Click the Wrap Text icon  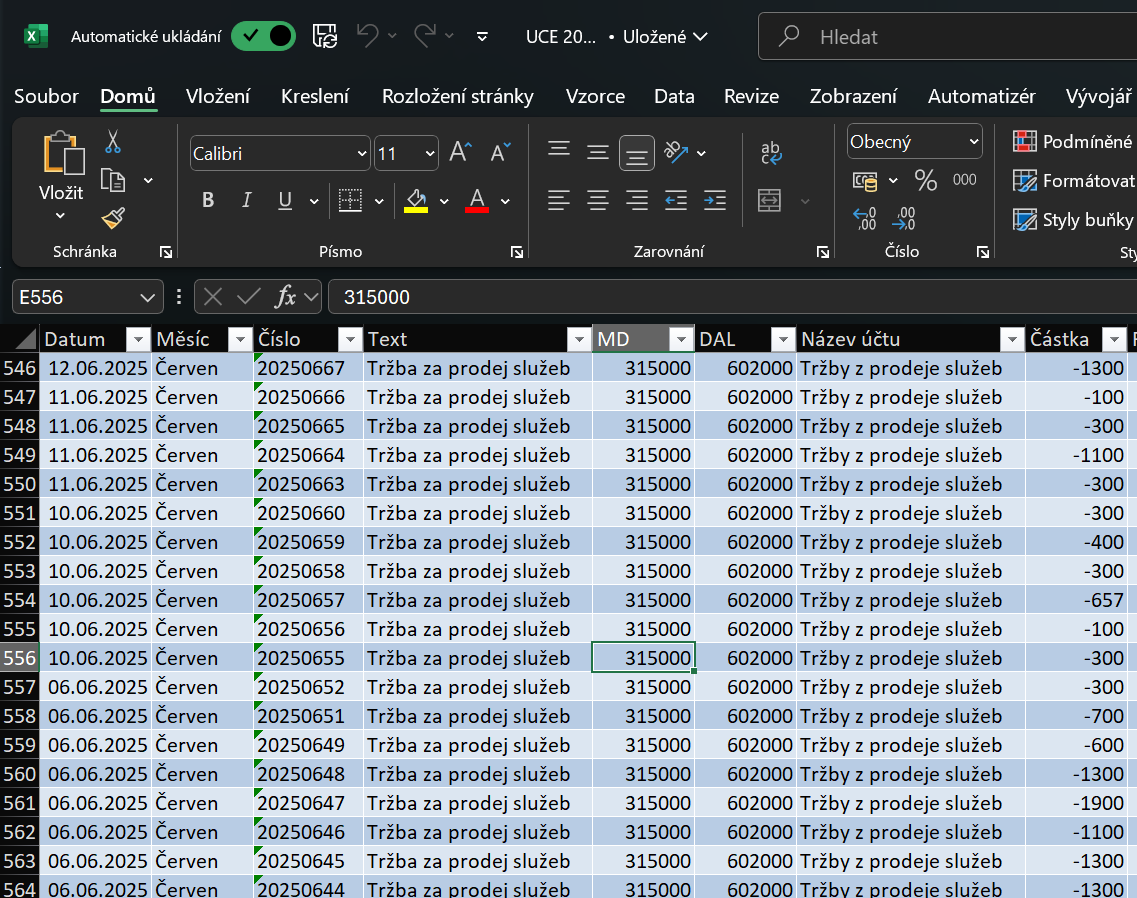coord(771,153)
